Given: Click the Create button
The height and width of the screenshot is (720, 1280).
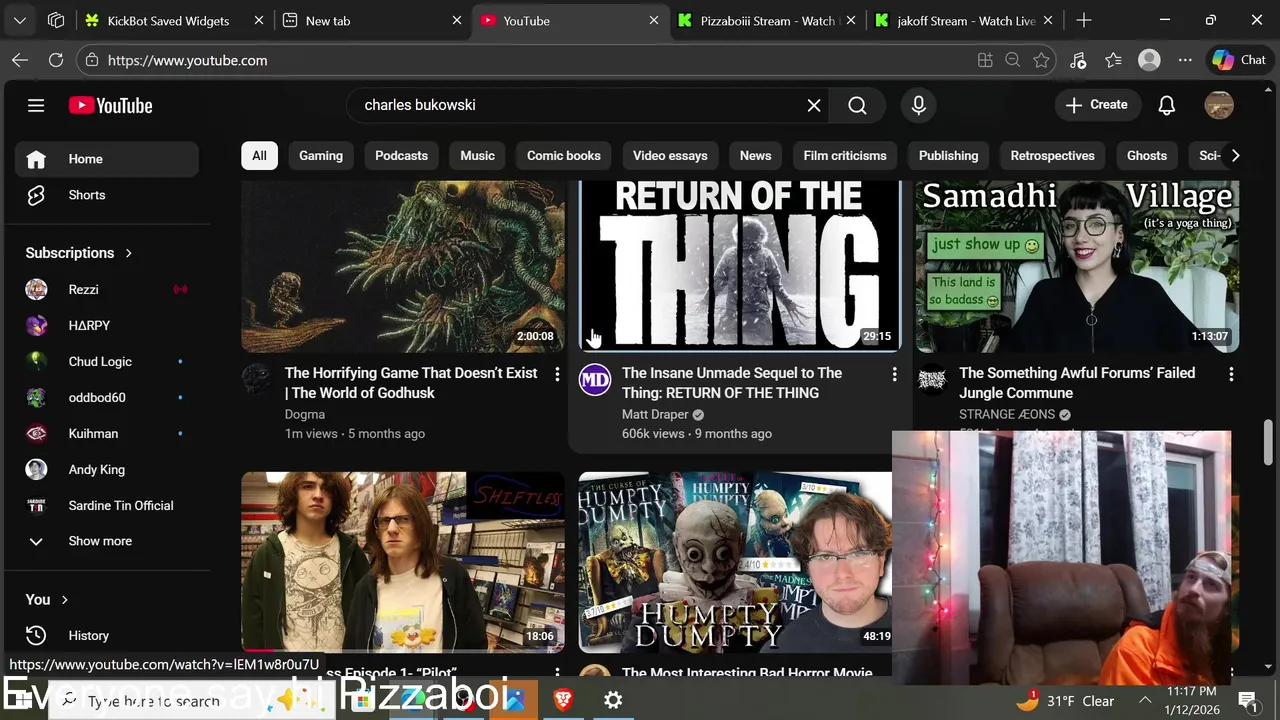Looking at the screenshot, I should [1097, 105].
